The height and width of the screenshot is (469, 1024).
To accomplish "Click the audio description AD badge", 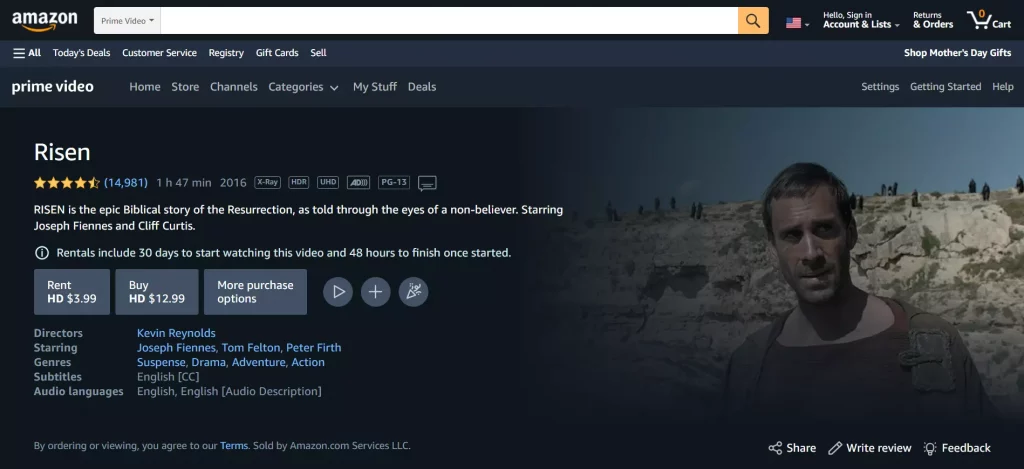I will point(358,182).
